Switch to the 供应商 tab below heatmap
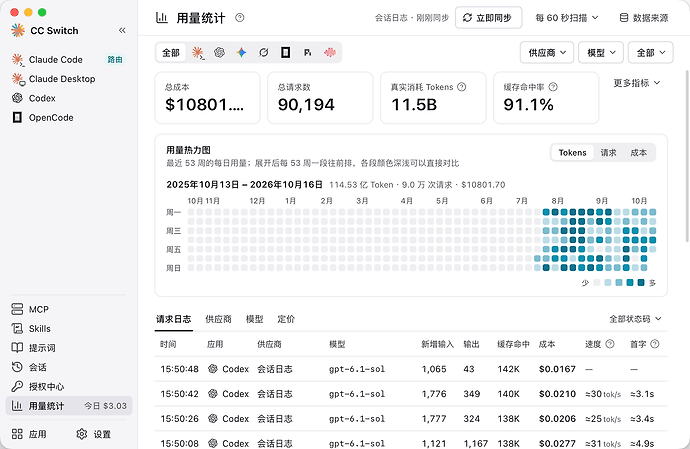690x449 pixels. pyautogui.click(x=218, y=319)
